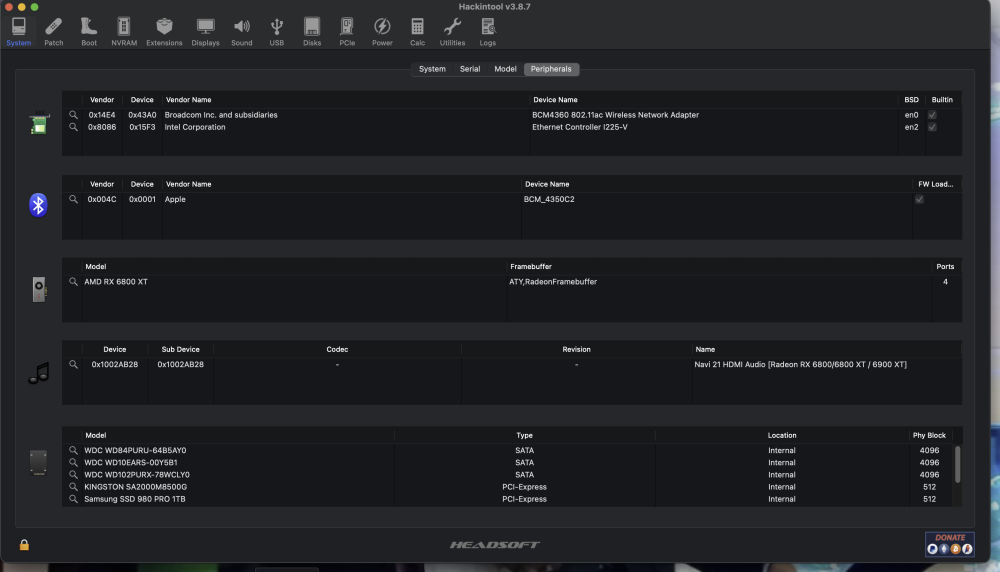The width and height of the screenshot is (1000, 572).
Task: Click magnifier icon for WDC WD84PURU disk
Action: [x=73, y=450]
